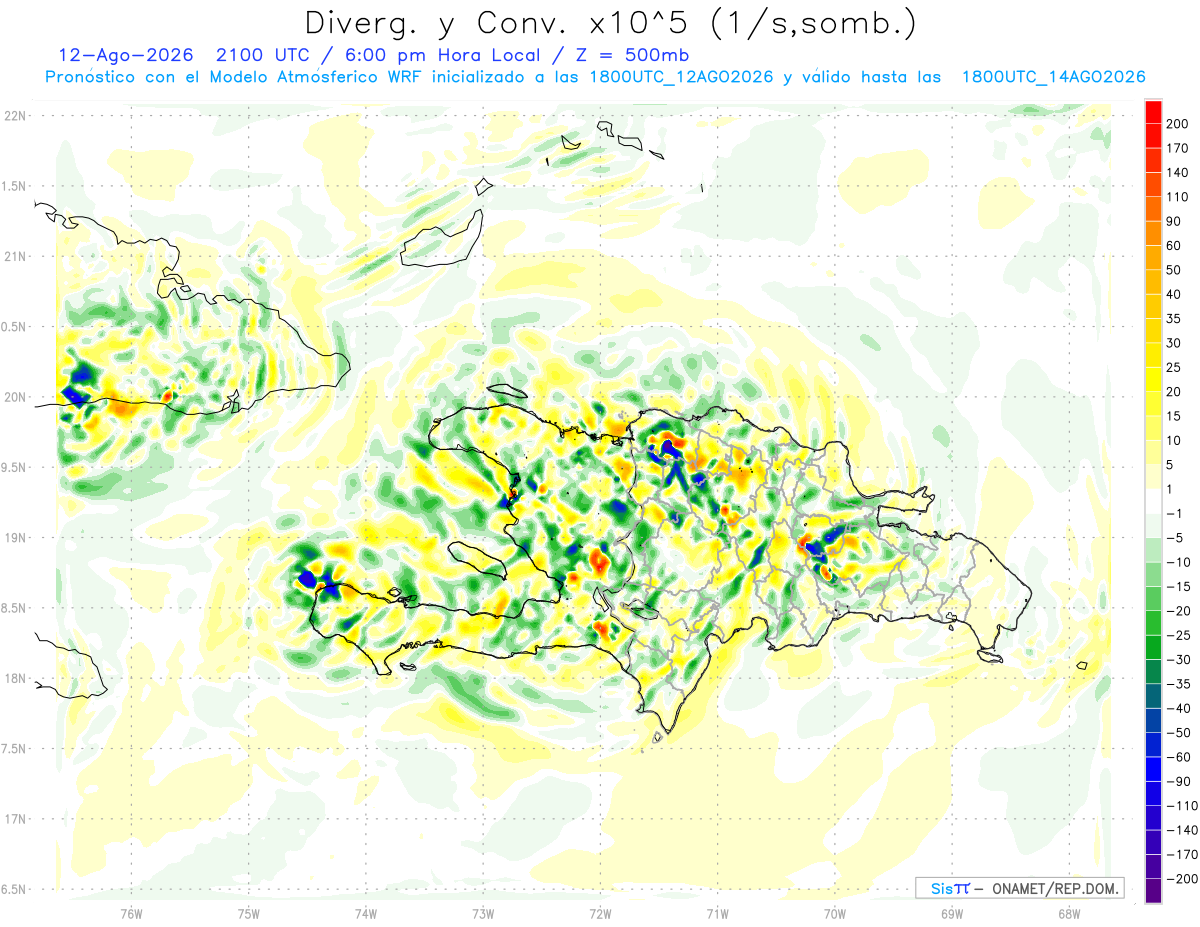Pick the red swatch above the 200 label
1200x927 pixels.
(x=1153, y=112)
